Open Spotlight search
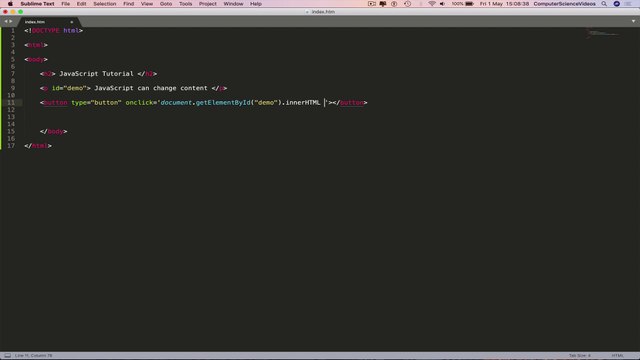This screenshot has height=360, width=640. (604, 4)
